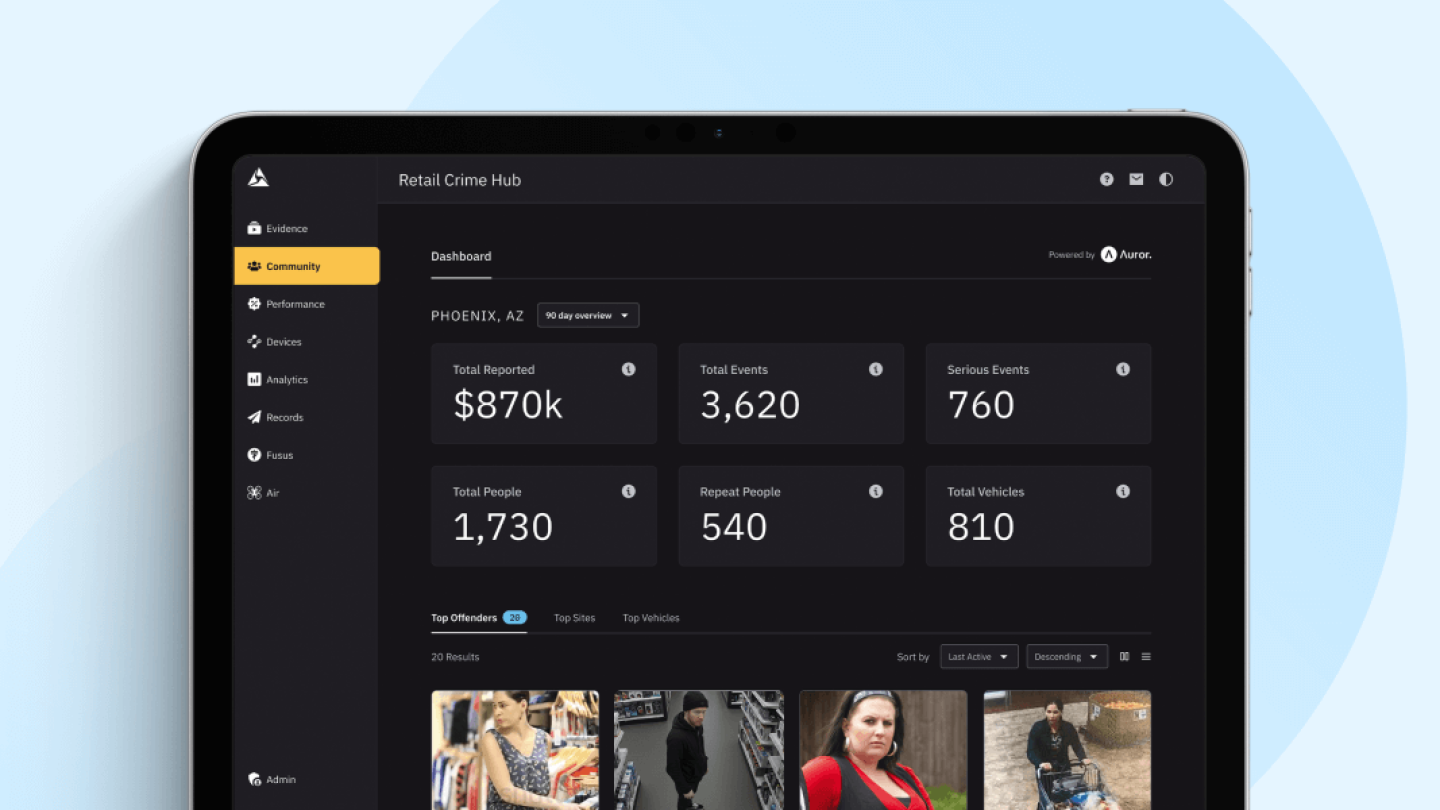The height and width of the screenshot is (810, 1440).
Task: Change the Descending order dropdown
Action: [1066, 657]
